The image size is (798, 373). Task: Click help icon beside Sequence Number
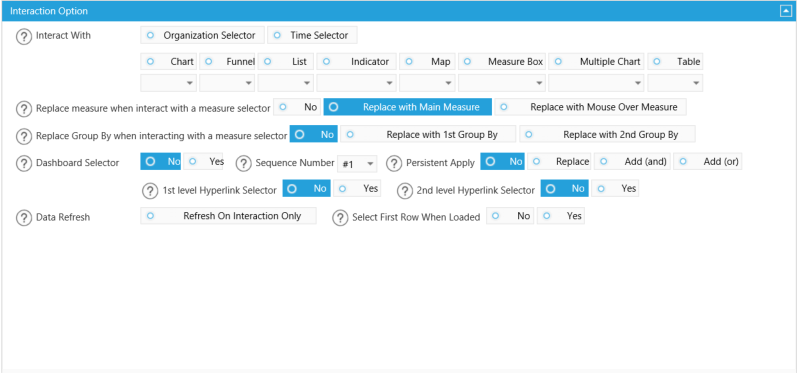coord(244,163)
